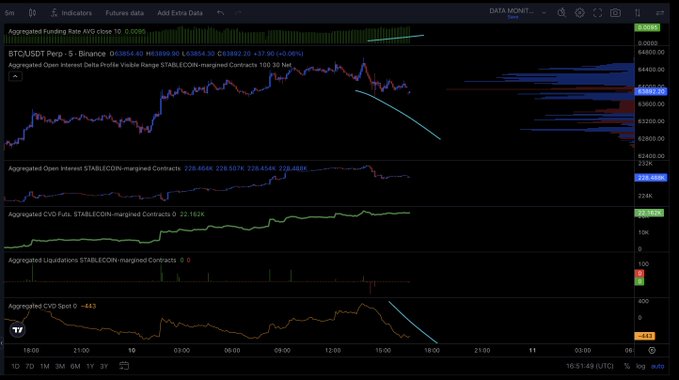679x380 pixels.
Task: Expand the layout dropdown arrow
Action: 544,13
